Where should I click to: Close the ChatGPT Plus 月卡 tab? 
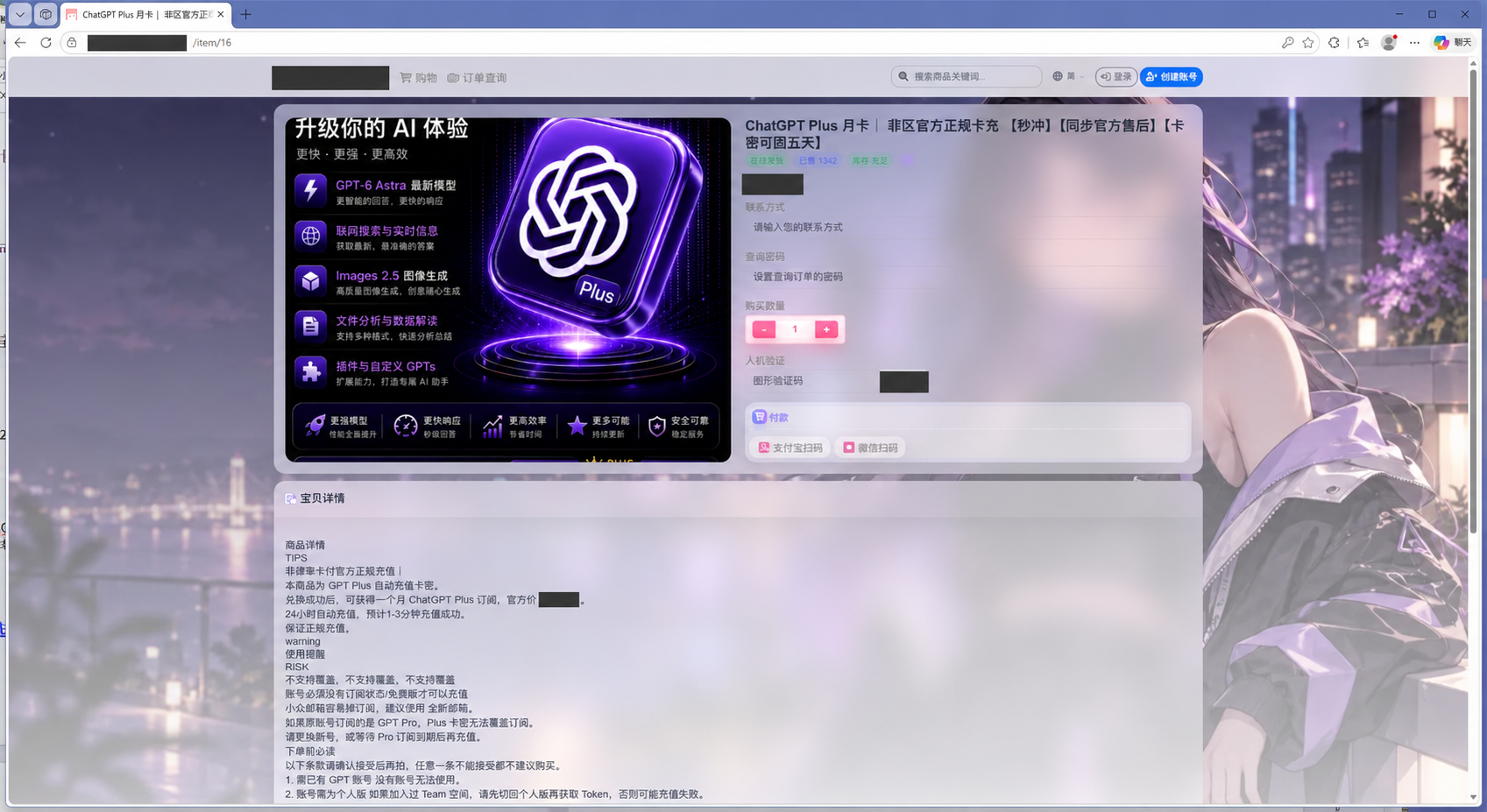[x=221, y=14]
